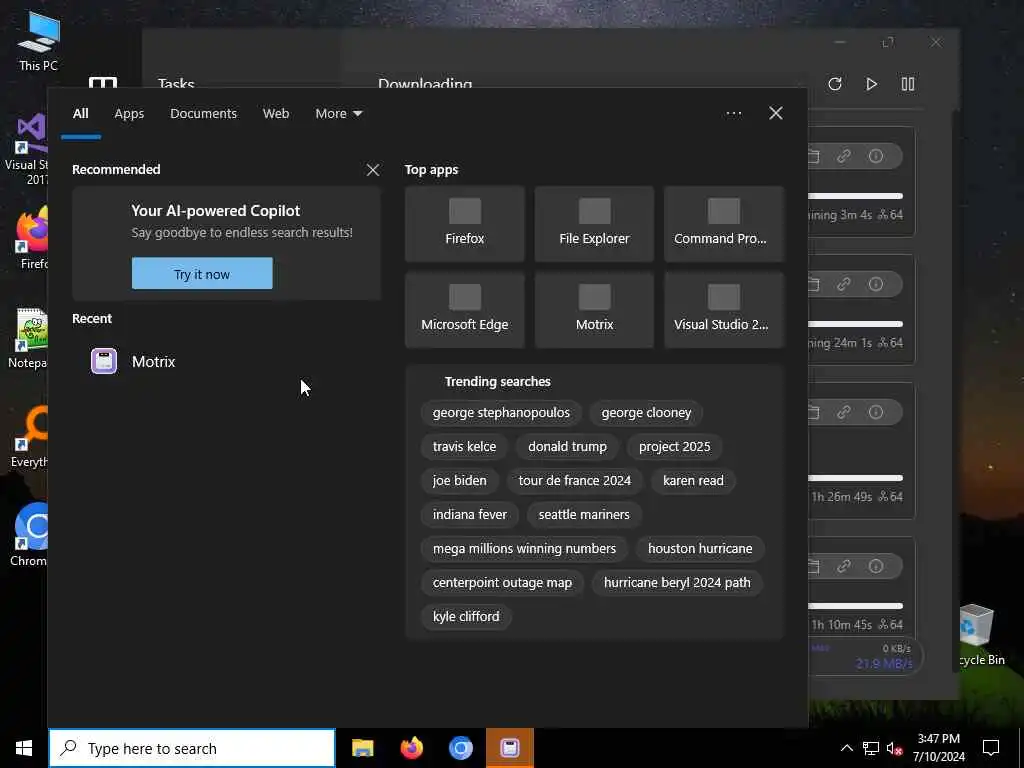Search mega millions winning numbers
The image size is (1024, 768).
tap(524, 549)
